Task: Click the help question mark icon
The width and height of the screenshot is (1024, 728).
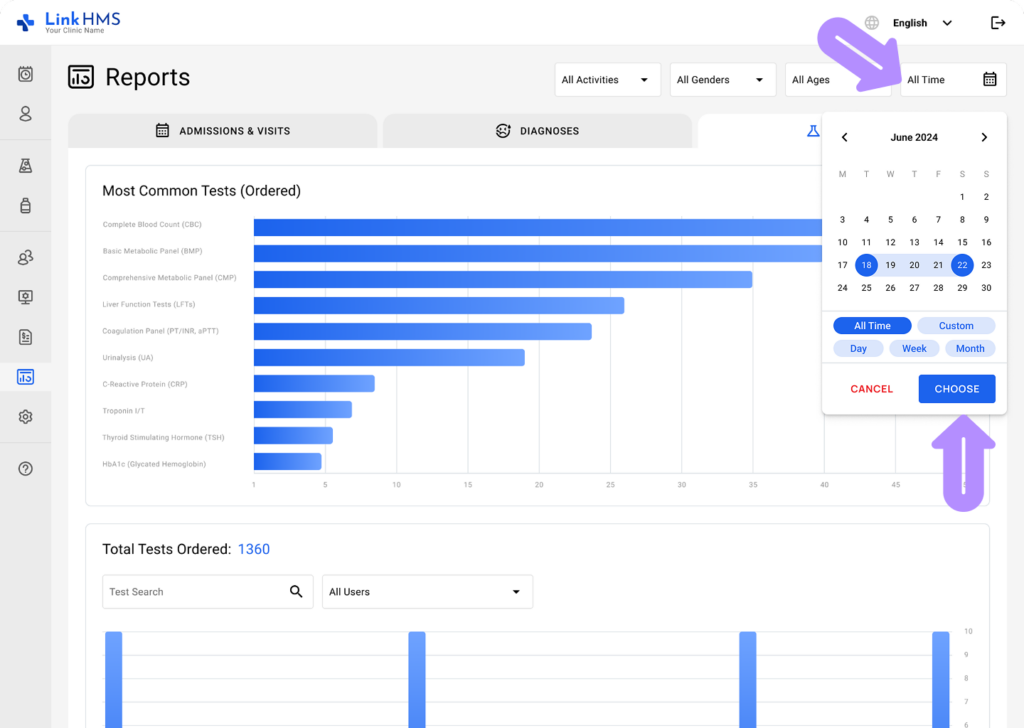Action: [x=25, y=469]
